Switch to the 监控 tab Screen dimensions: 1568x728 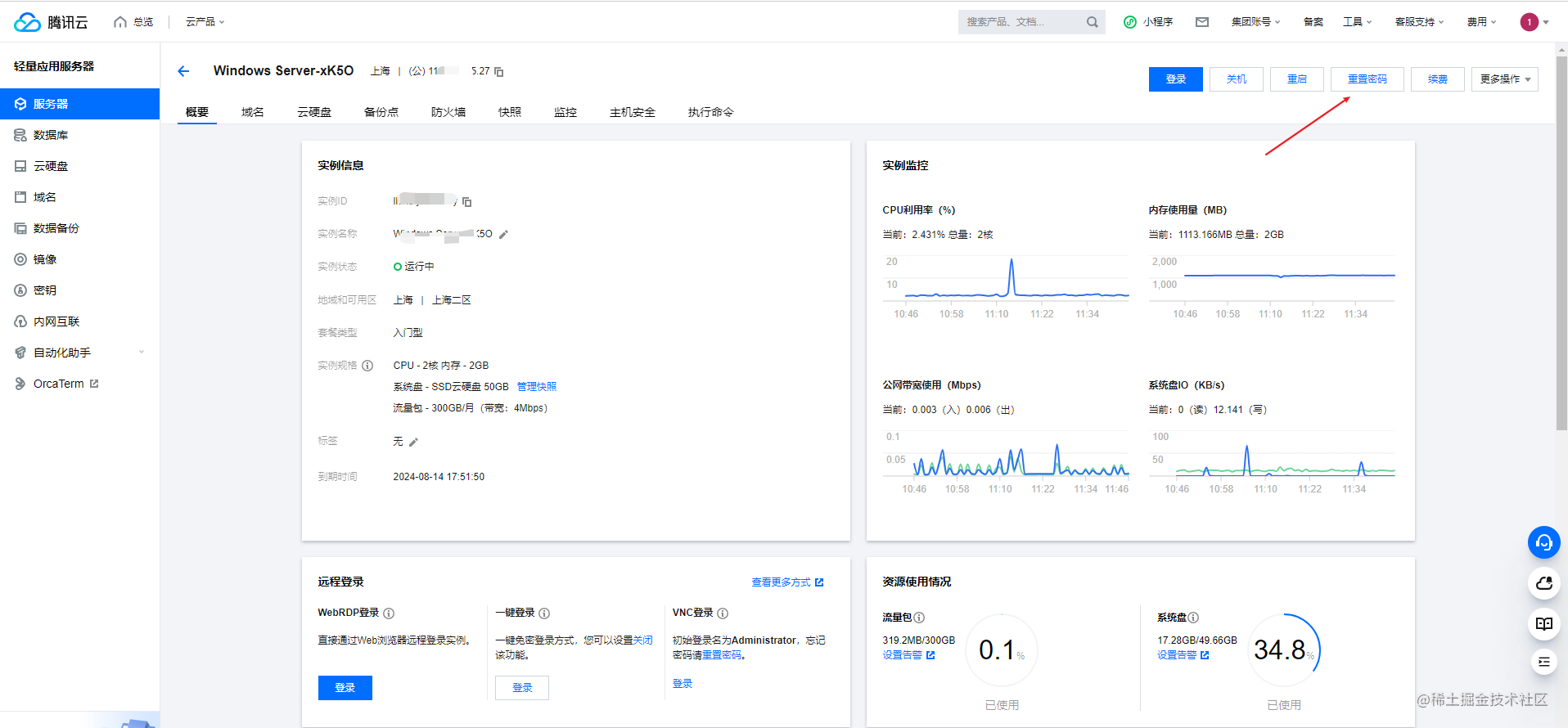(565, 112)
